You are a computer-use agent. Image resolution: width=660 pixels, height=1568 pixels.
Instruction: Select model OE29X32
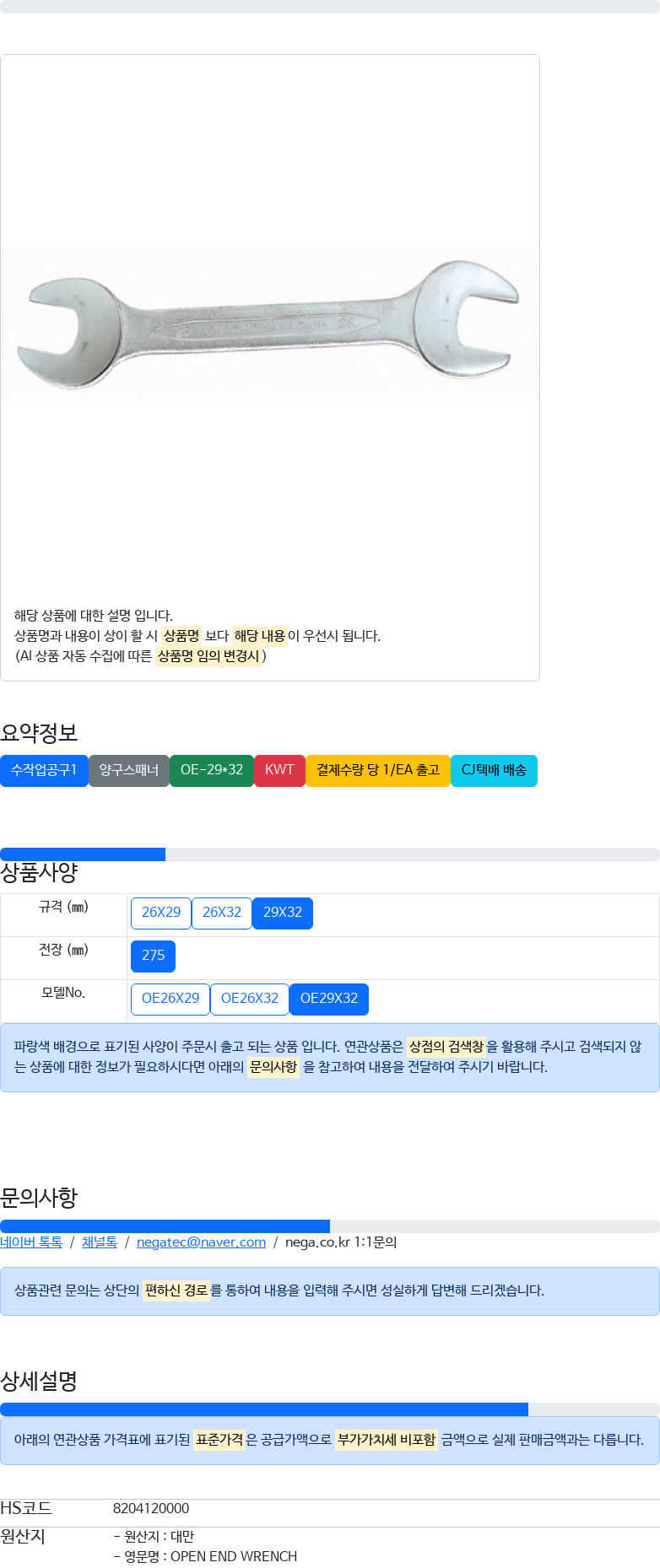coord(329,999)
